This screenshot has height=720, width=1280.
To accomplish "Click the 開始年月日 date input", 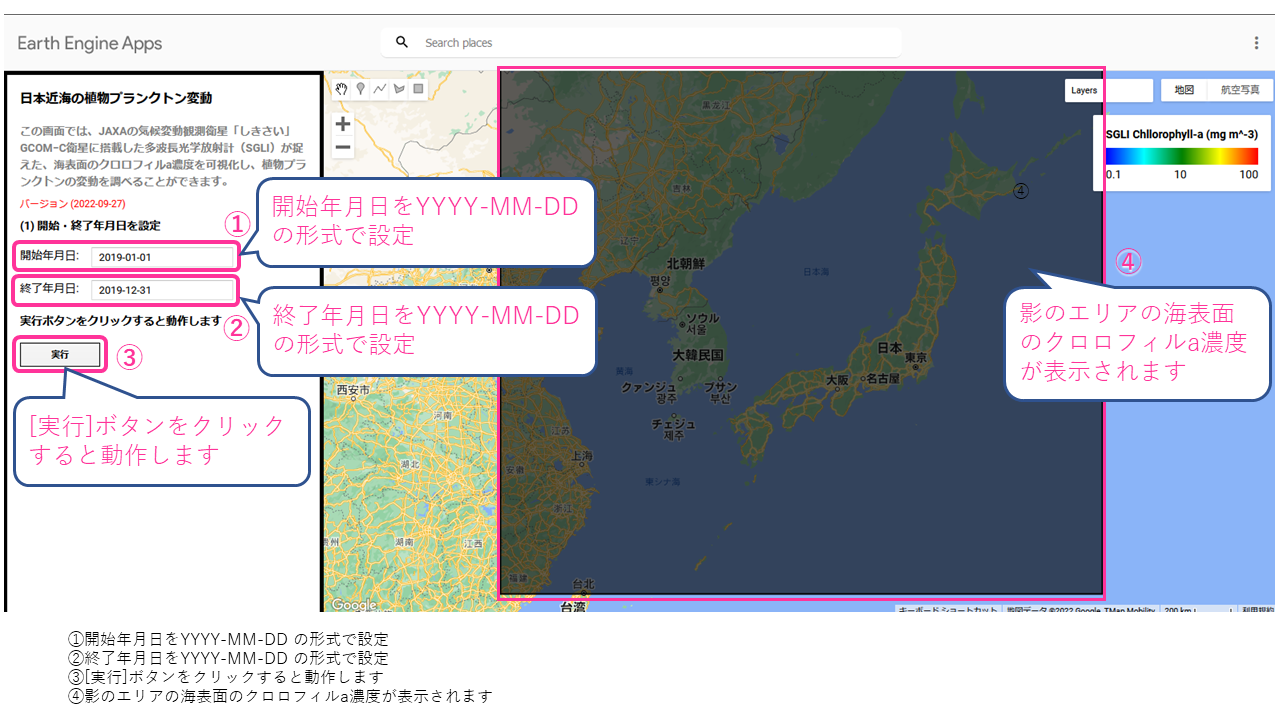I will click(162, 257).
